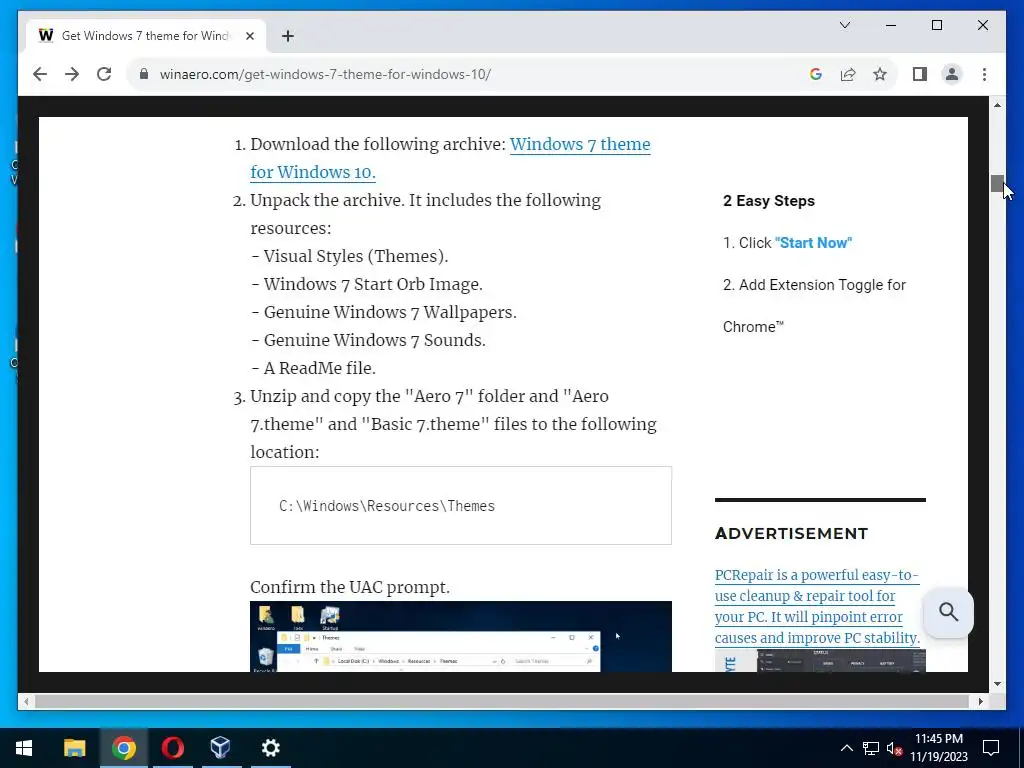Open File Explorer from taskbar
This screenshot has width=1024, height=768.
74,748
